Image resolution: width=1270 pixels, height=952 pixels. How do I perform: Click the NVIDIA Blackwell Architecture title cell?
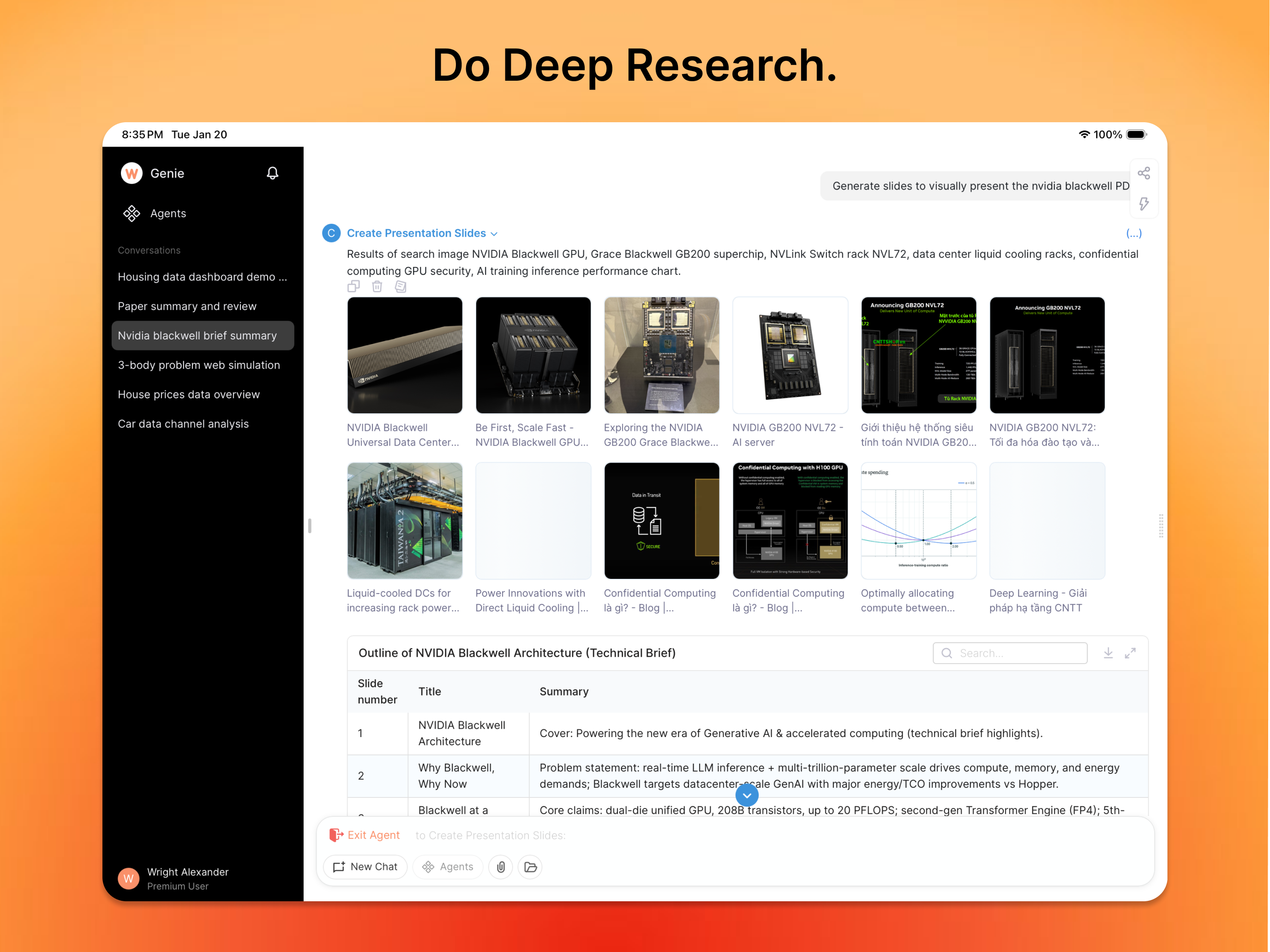point(468,733)
